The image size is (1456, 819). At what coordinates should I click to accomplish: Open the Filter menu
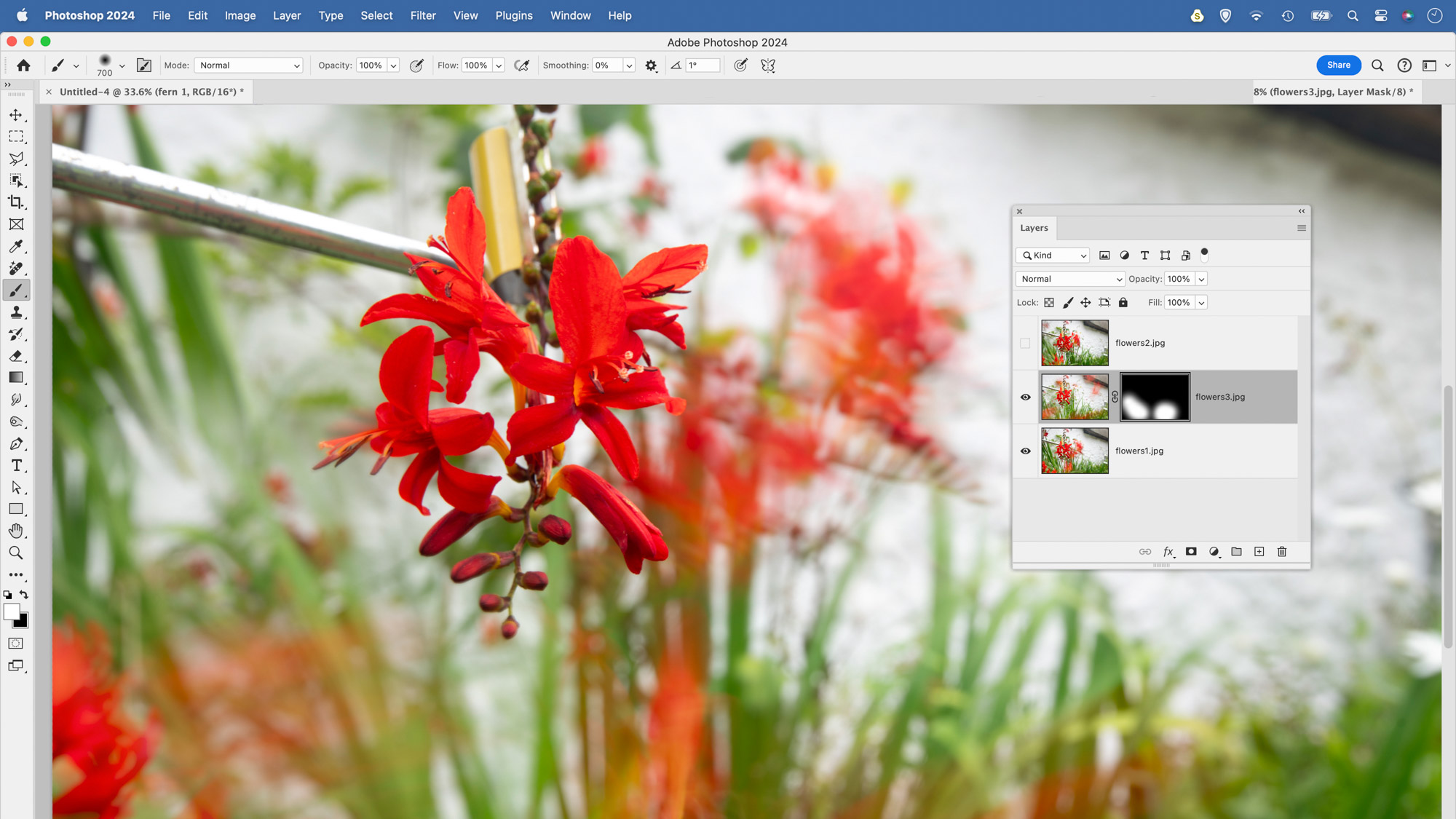(422, 15)
